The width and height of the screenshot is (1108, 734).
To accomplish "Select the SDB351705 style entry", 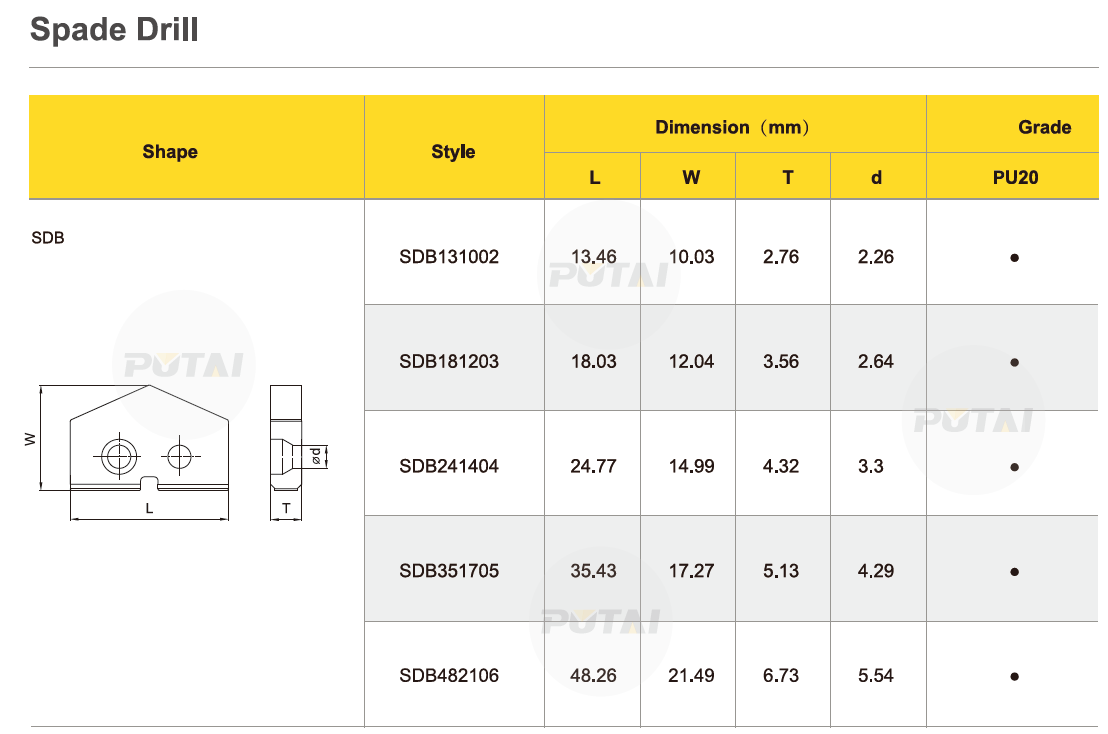I will (449, 571).
